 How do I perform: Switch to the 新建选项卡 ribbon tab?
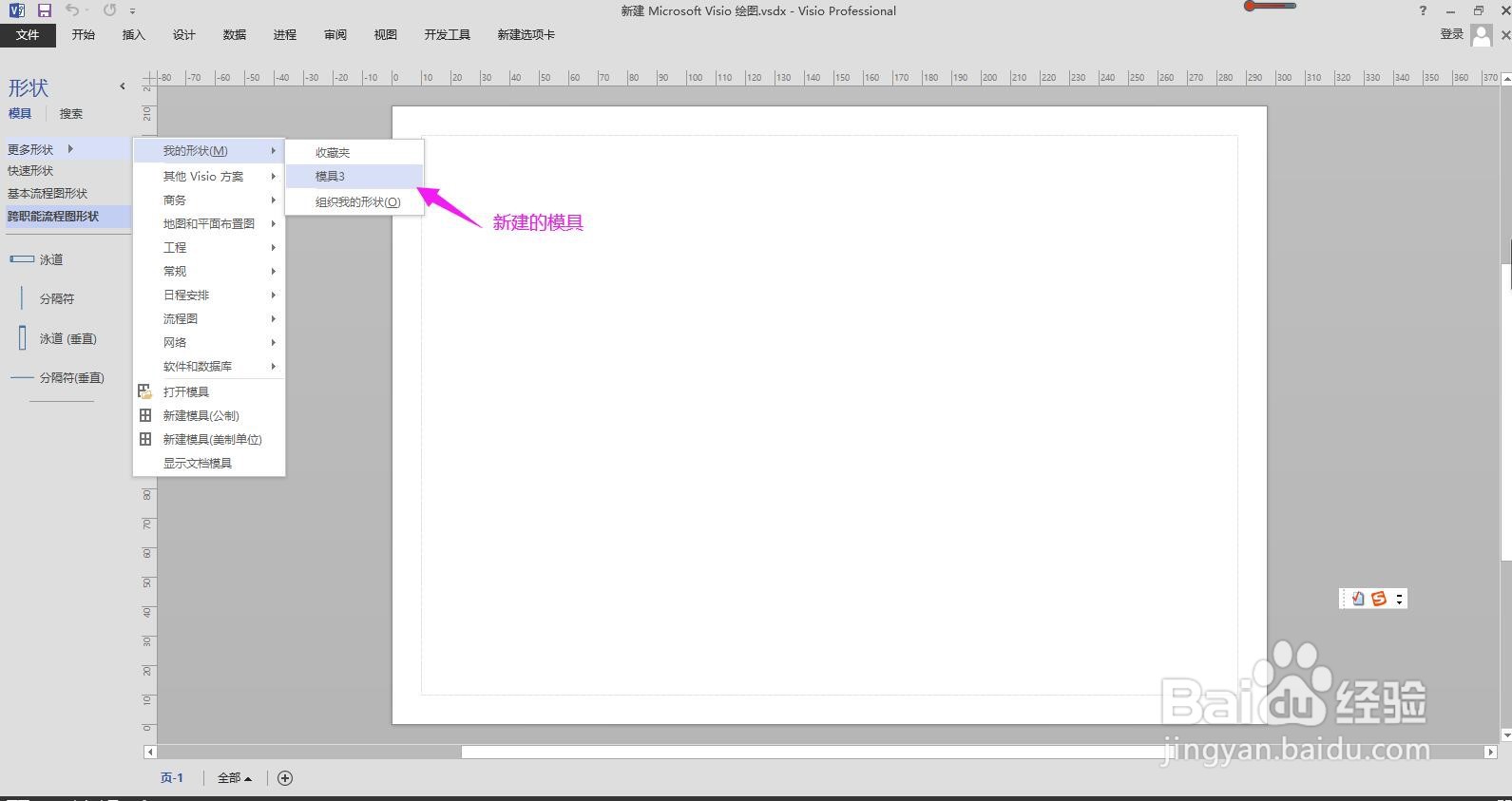[526, 35]
